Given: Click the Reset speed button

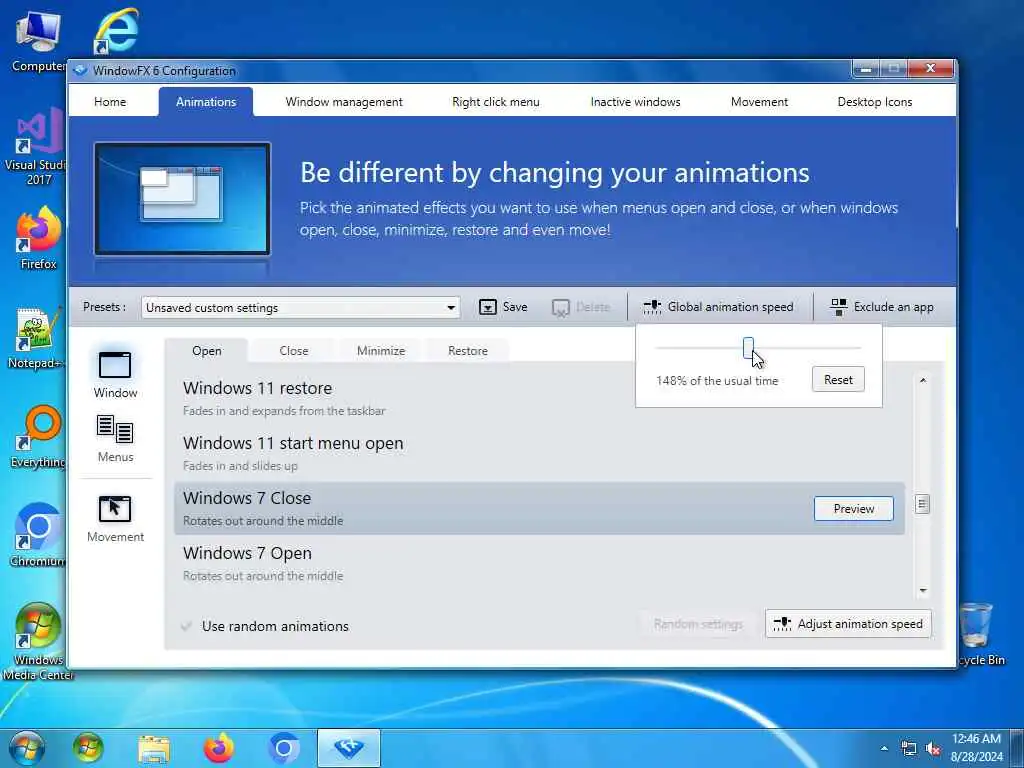Looking at the screenshot, I should point(838,379).
